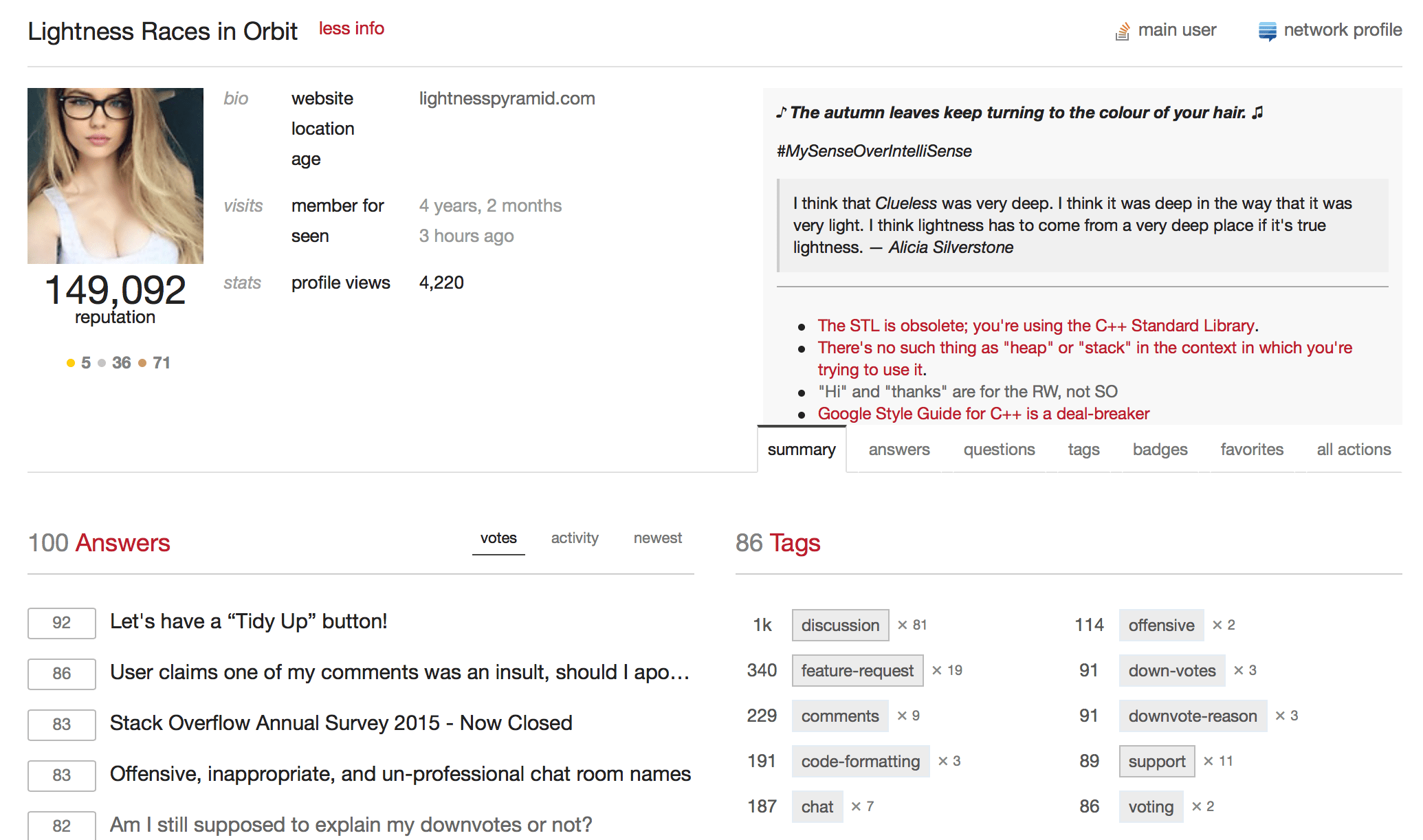Click the 149,092 reputation number
The image size is (1423, 840).
click(115, 290)
